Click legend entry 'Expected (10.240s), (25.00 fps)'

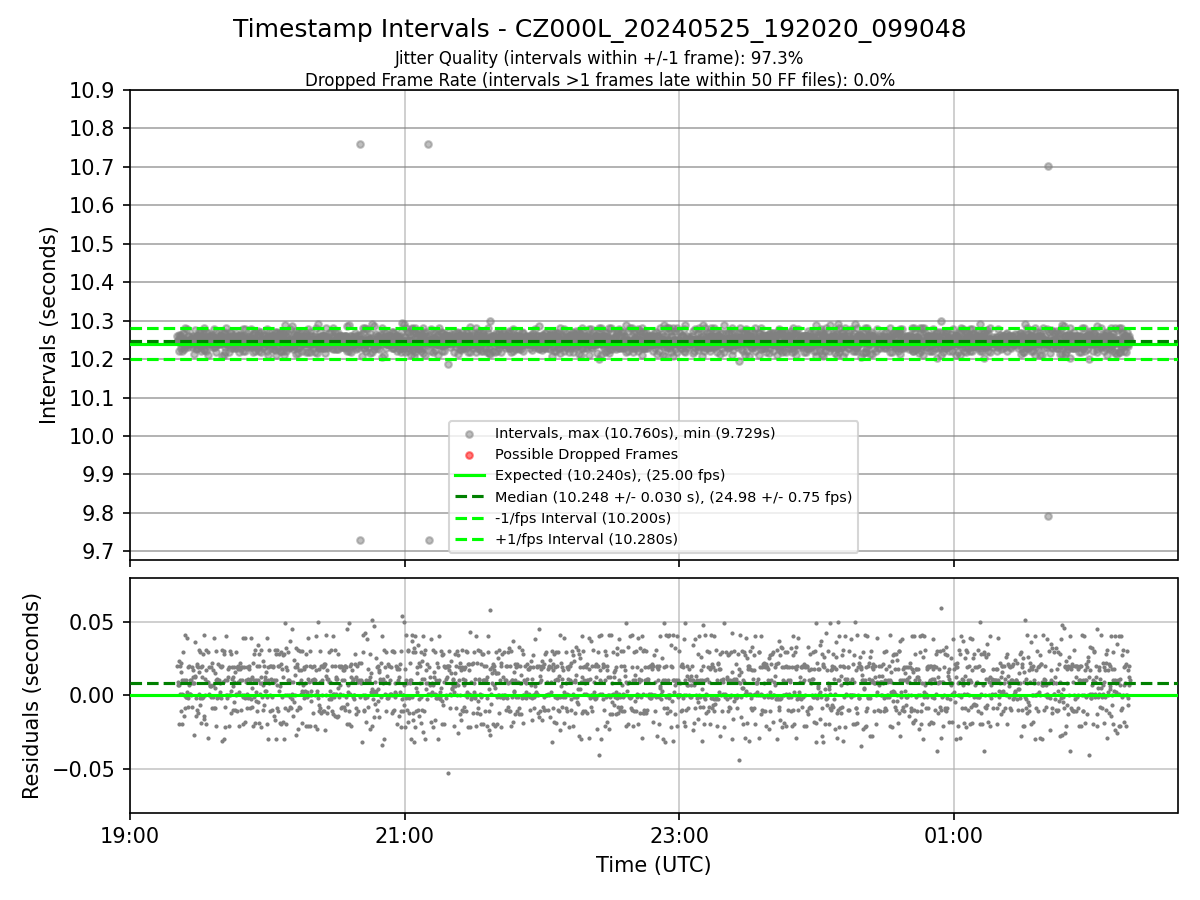coord(610,475)
